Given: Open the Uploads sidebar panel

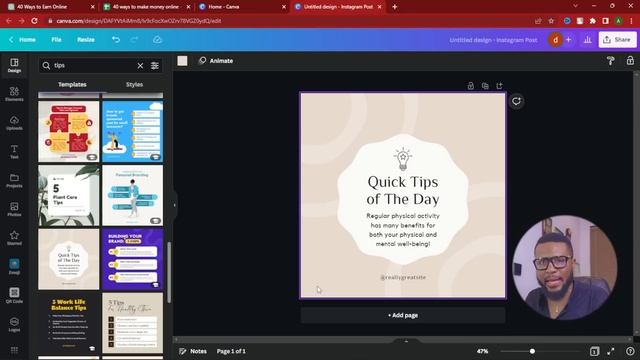Looking at the screenshot, I should tap(14, 123).
